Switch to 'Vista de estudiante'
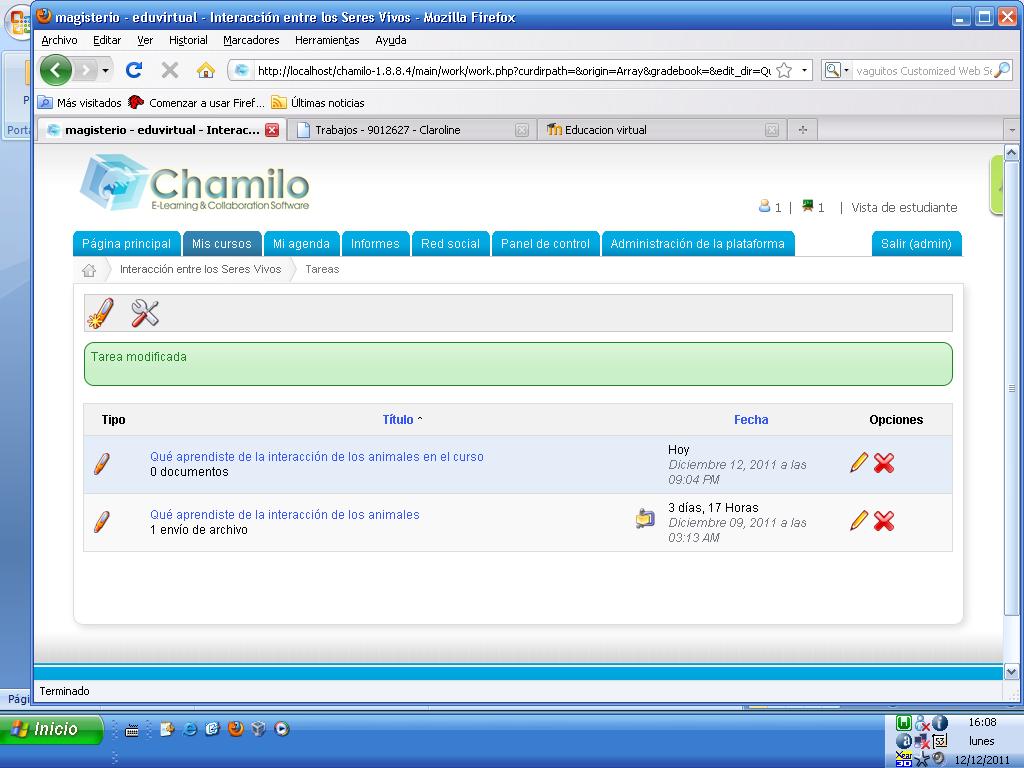 pos(904,208)
